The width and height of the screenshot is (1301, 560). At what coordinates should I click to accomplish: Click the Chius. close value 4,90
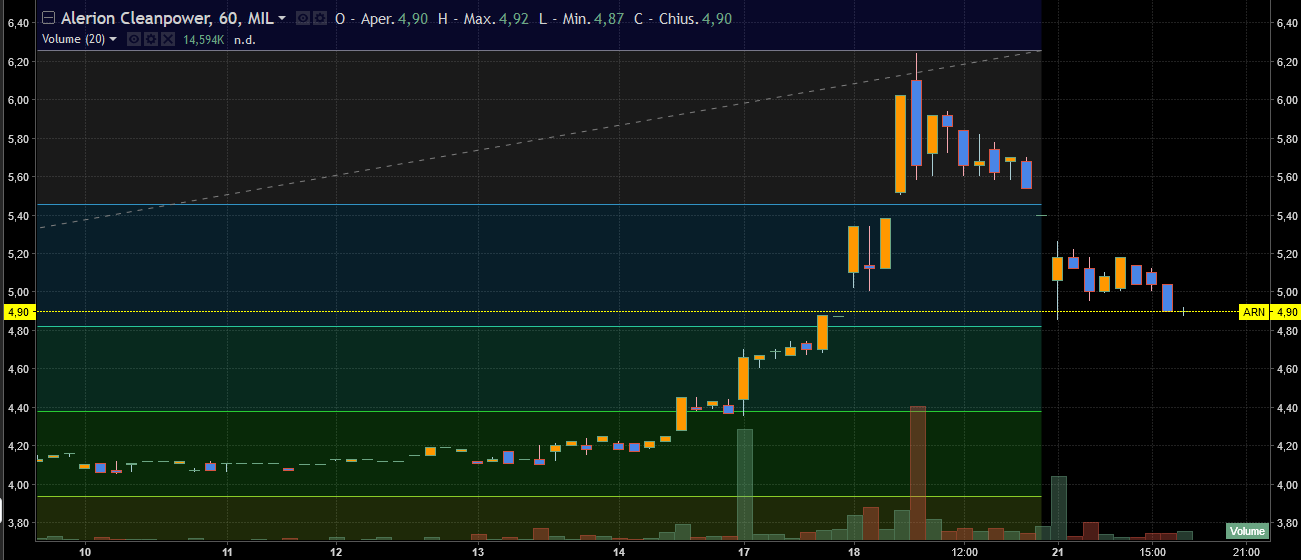pyautogui.click(x=718, y=18)
